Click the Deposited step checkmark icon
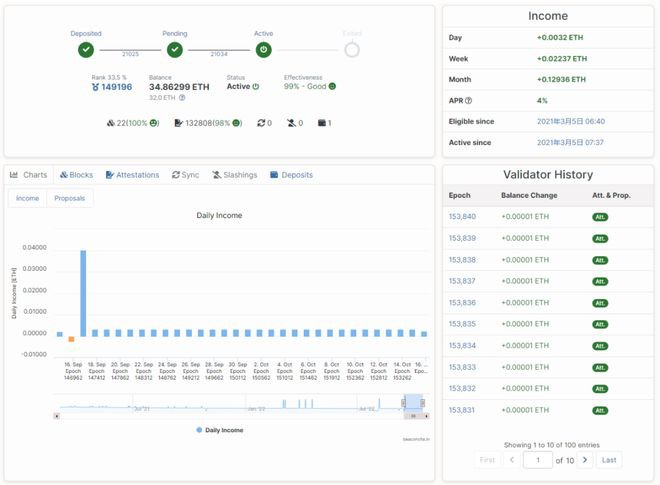 86,49
